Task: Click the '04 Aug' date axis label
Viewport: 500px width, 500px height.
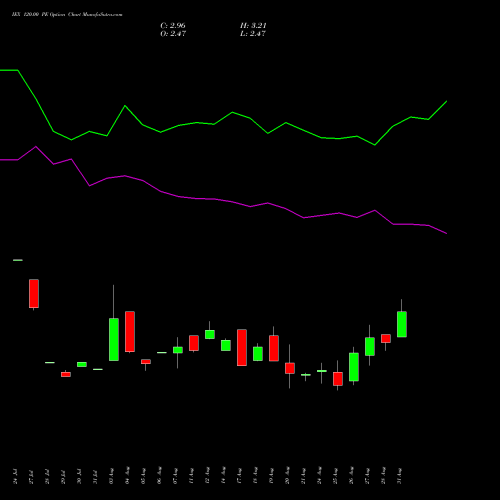Action: [127, 476]
